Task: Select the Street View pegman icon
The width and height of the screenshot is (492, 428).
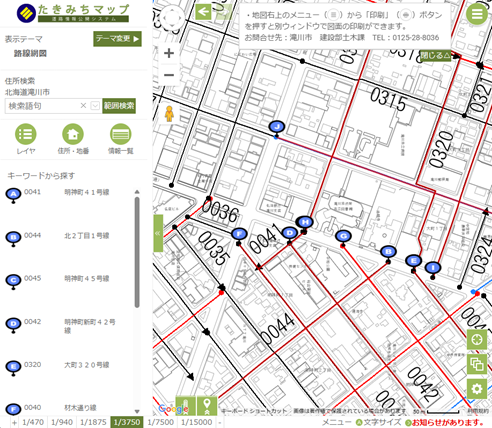Action: tap(169, 114)
